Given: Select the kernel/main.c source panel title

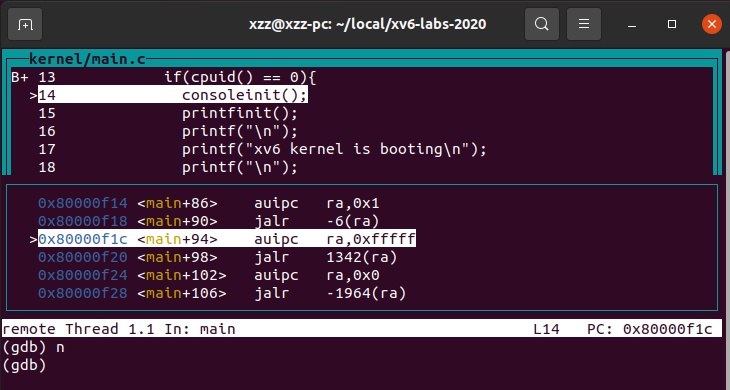Looking at the screenshot, I should point(88,59).
